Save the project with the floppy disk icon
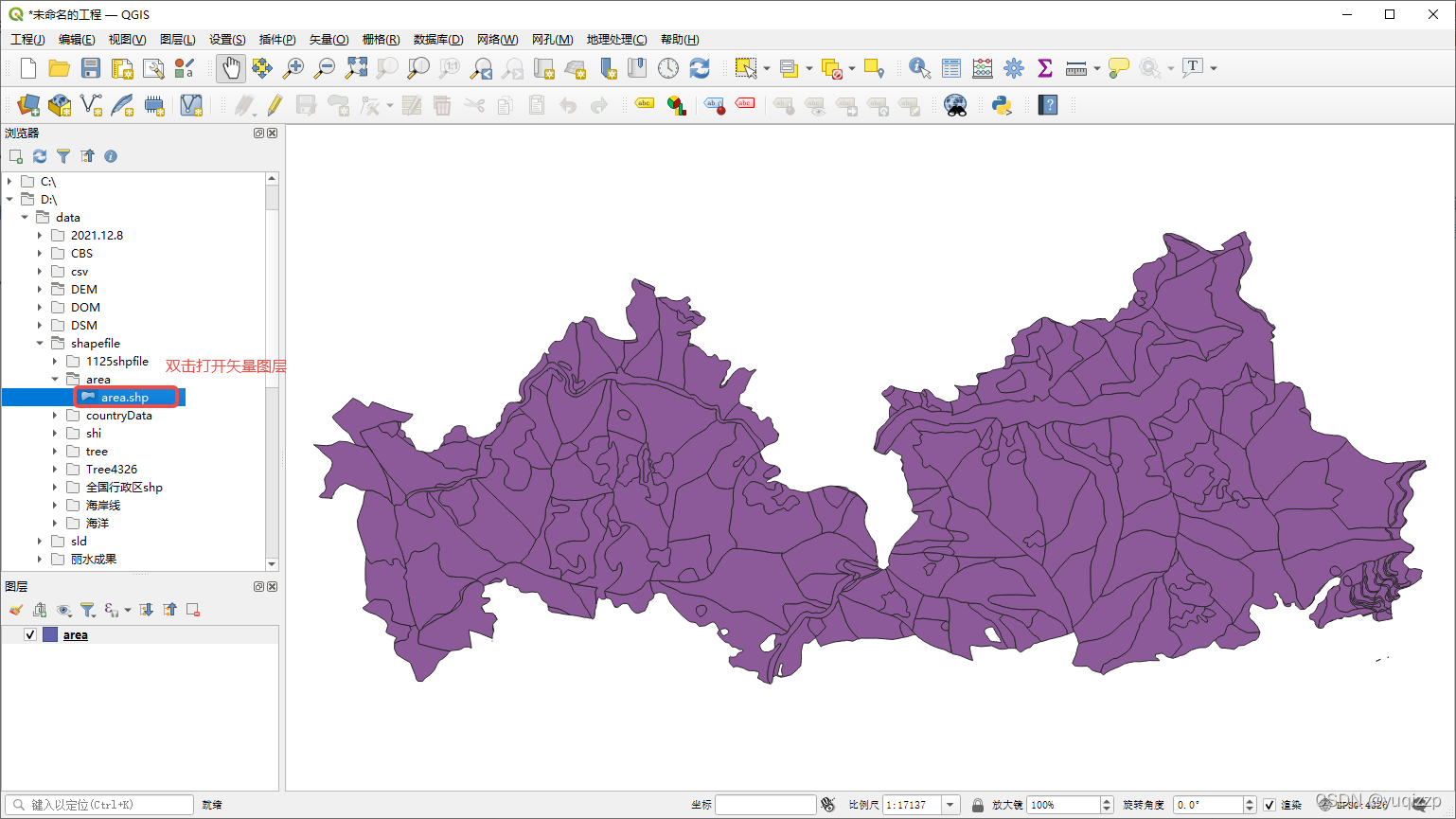 coord(91,68)
